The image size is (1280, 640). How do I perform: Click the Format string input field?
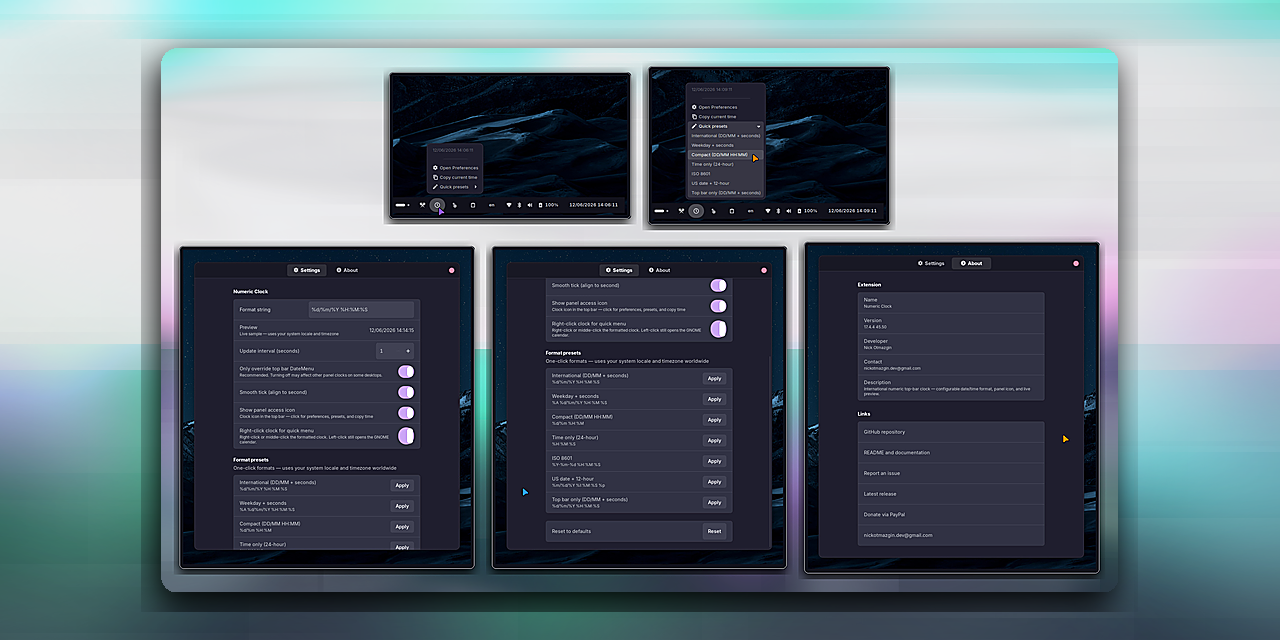coord(360,309)
